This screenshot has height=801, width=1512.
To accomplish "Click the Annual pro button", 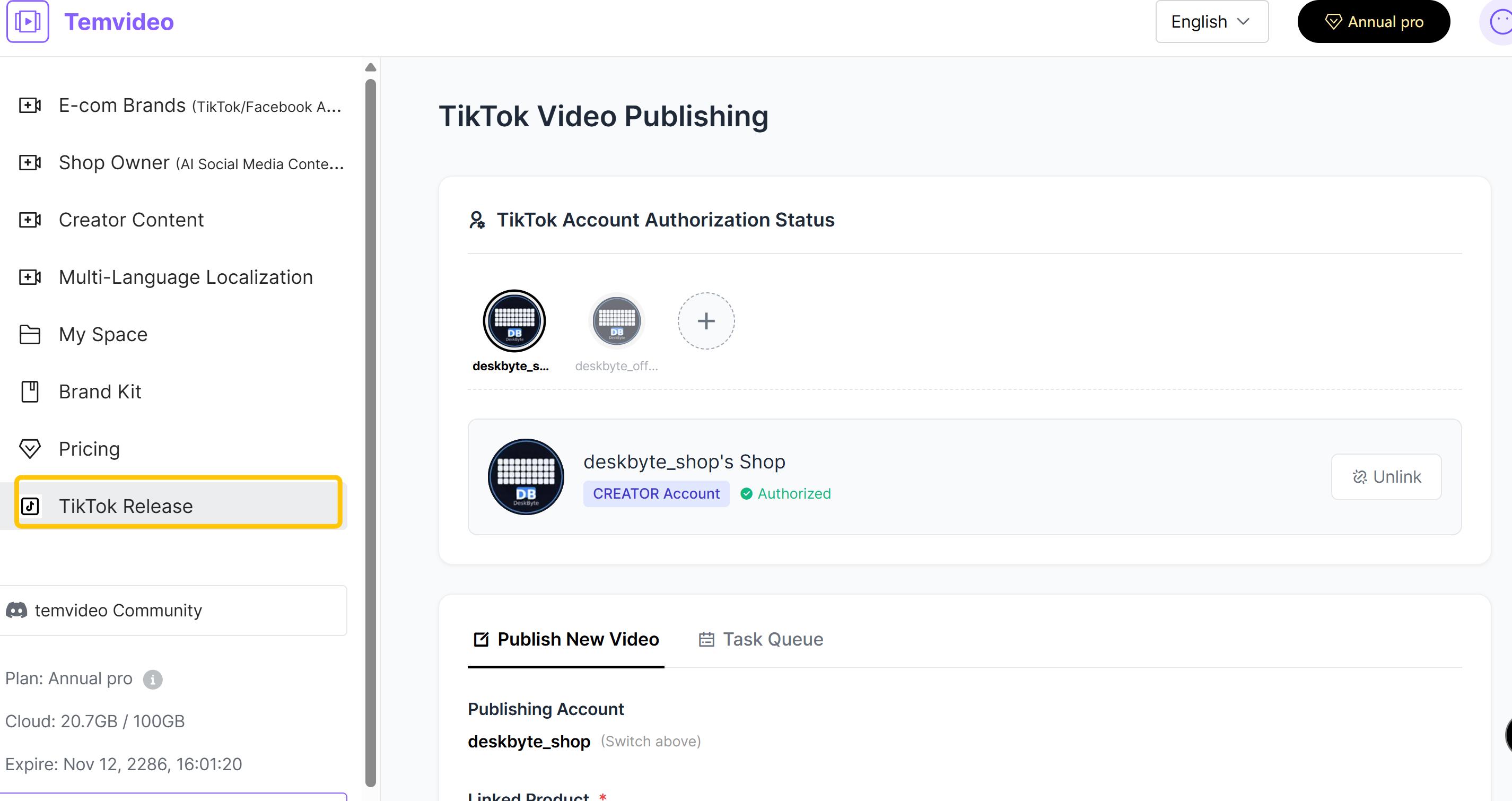I will (1373, 22).
